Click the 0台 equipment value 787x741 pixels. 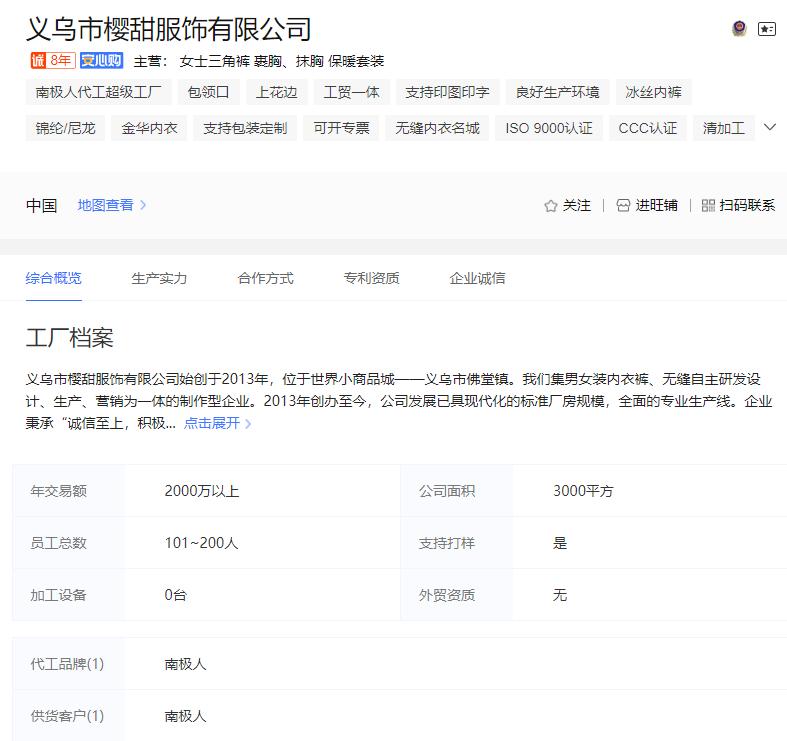176,595
